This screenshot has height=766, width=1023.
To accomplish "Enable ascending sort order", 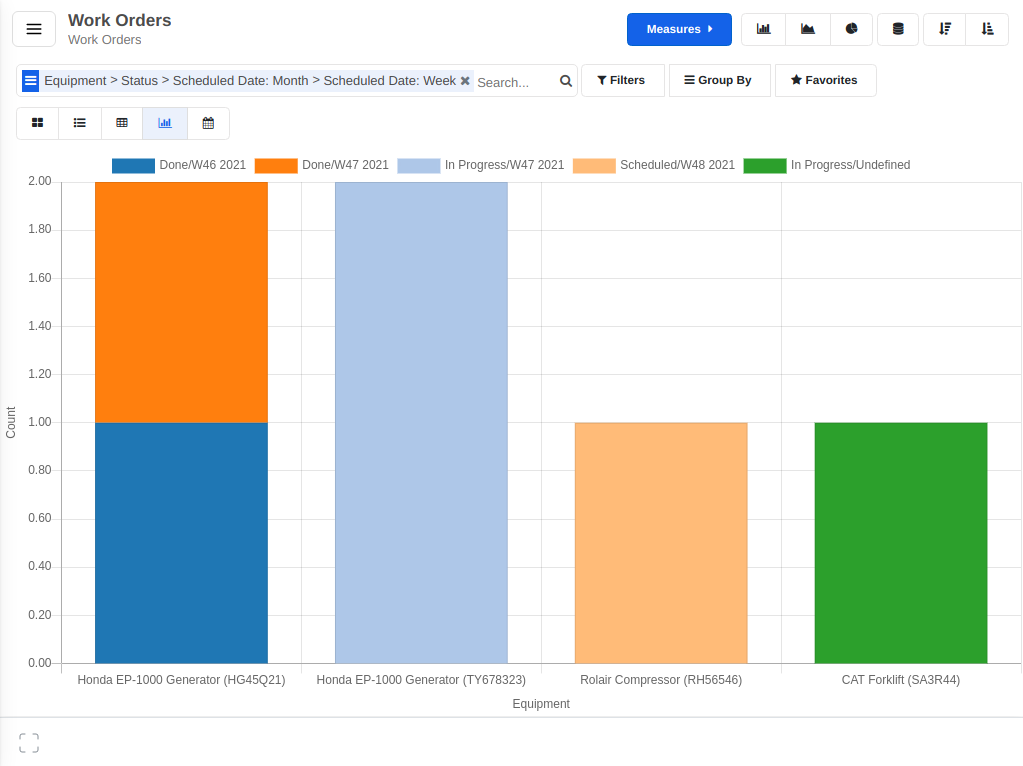I will 987,29.
